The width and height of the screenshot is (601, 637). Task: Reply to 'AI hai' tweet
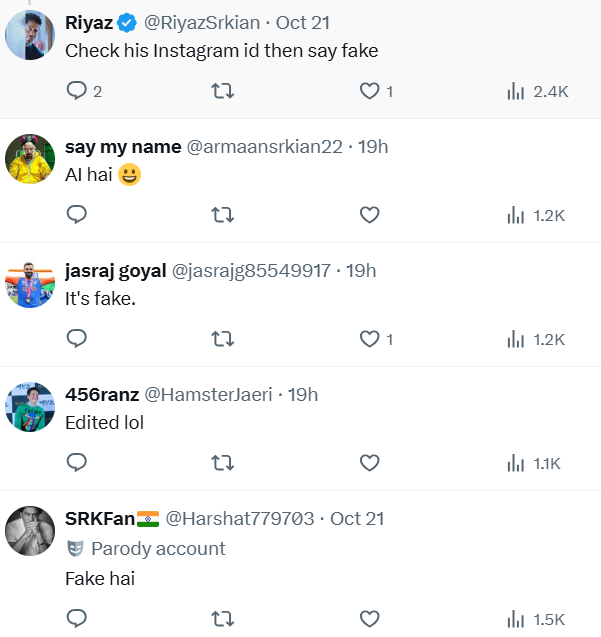pyautogui.click(x=77, y=214)
